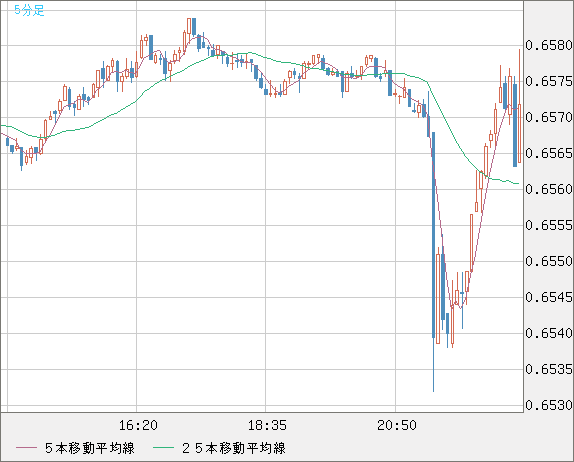
Task: Click the 20:50 time axis label
Action: click(x=397, y=425)
